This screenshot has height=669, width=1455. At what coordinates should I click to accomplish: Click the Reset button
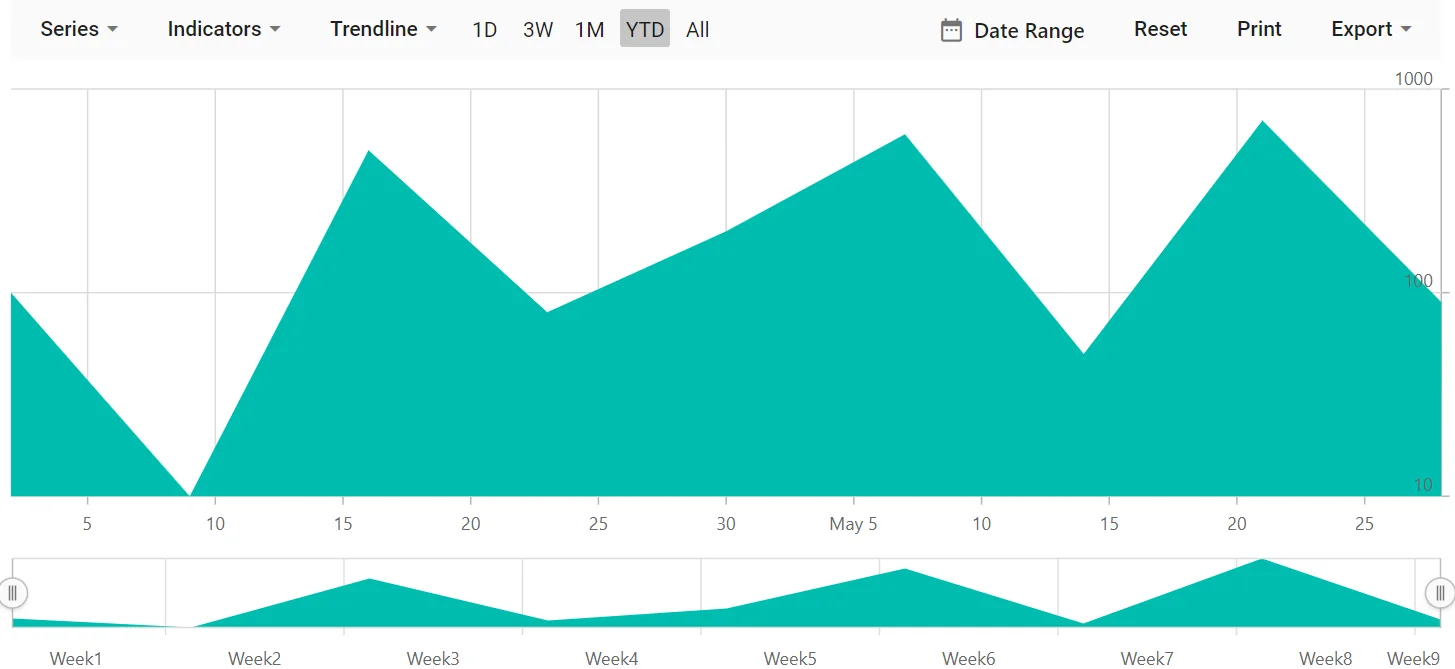click(x=1160, y=29)
